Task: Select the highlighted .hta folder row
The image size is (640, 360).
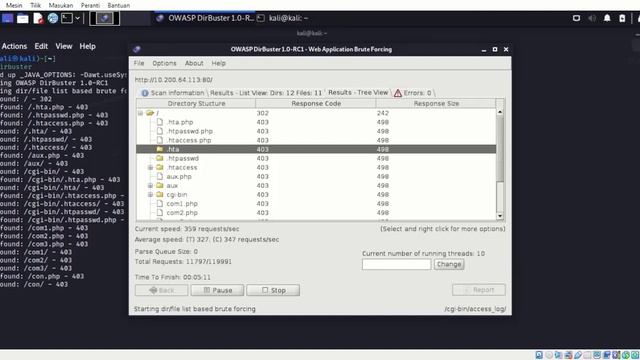Action: click(x=316, y=149)
